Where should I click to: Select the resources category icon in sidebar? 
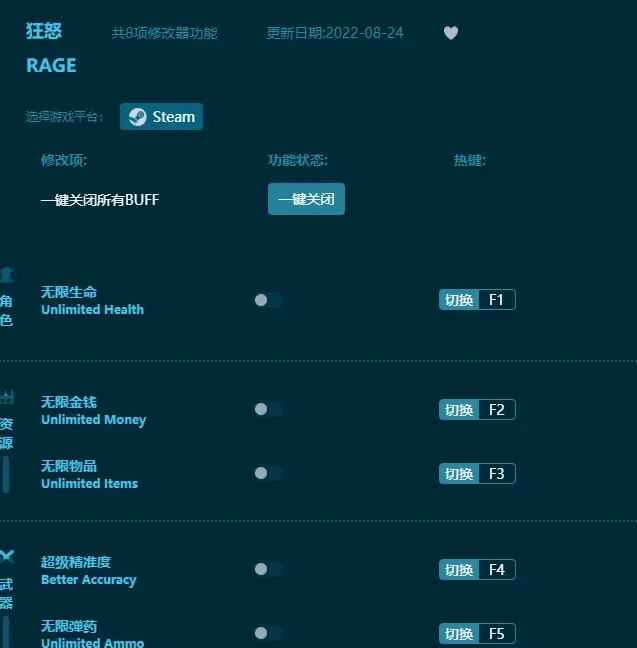pyautogui.click(x=7, y=397)
